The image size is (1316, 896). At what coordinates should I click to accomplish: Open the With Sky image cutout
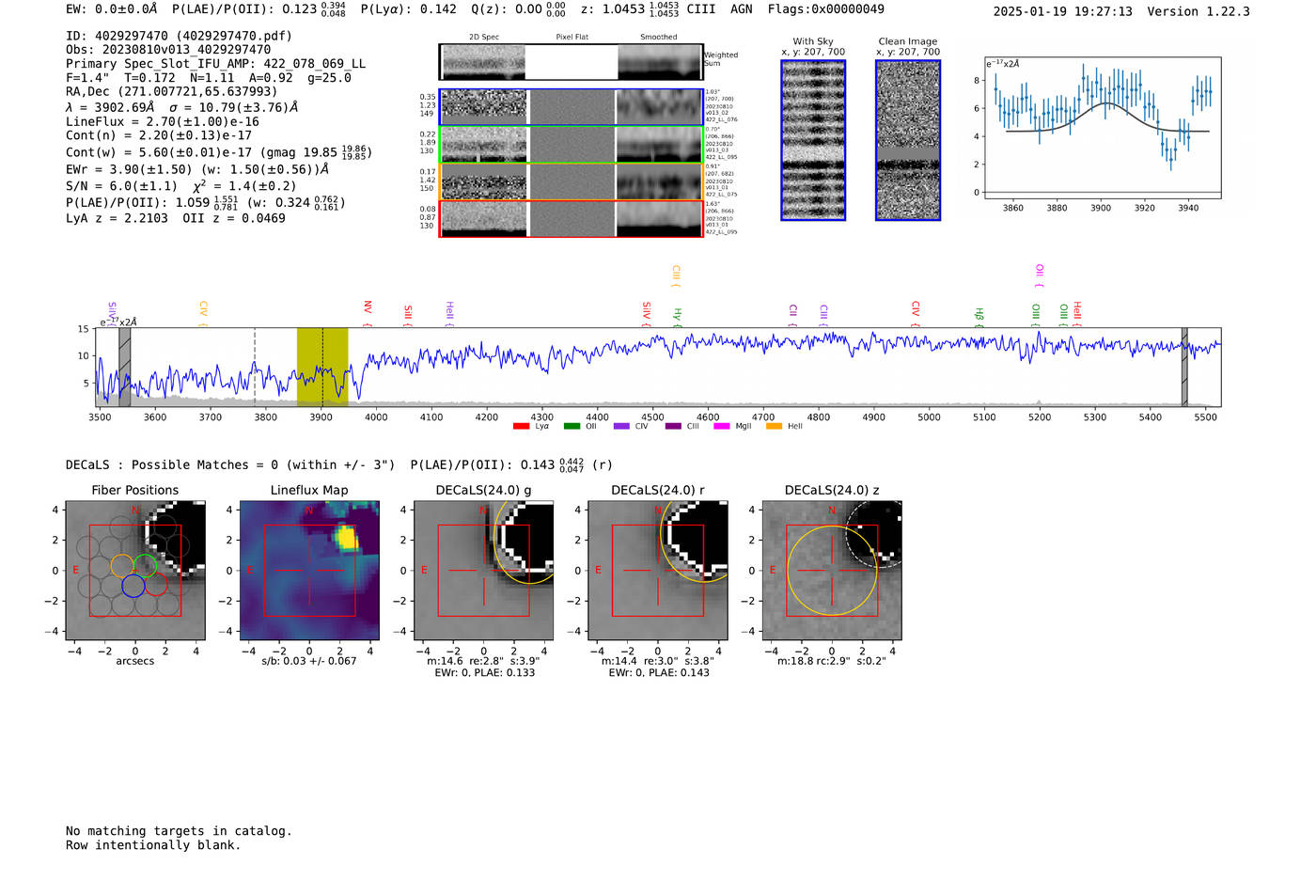click(813, 140)
